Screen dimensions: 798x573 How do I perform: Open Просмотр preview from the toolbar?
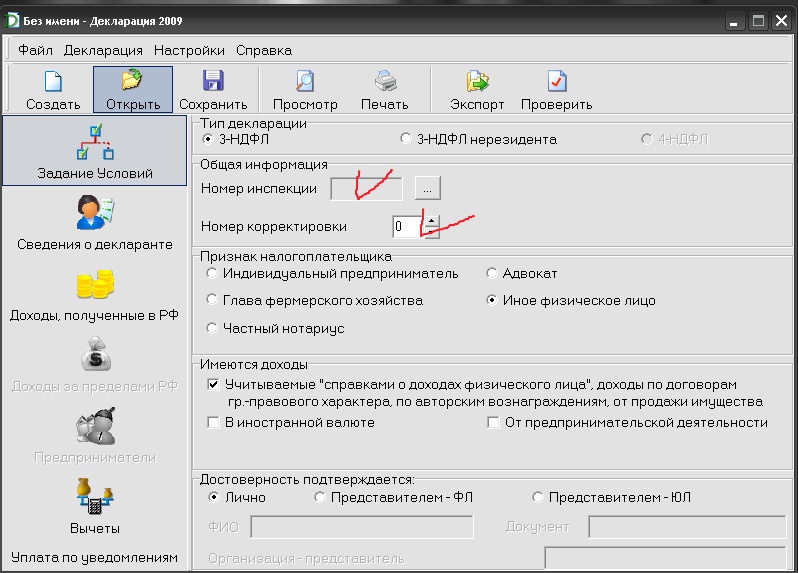coord(305,83)
